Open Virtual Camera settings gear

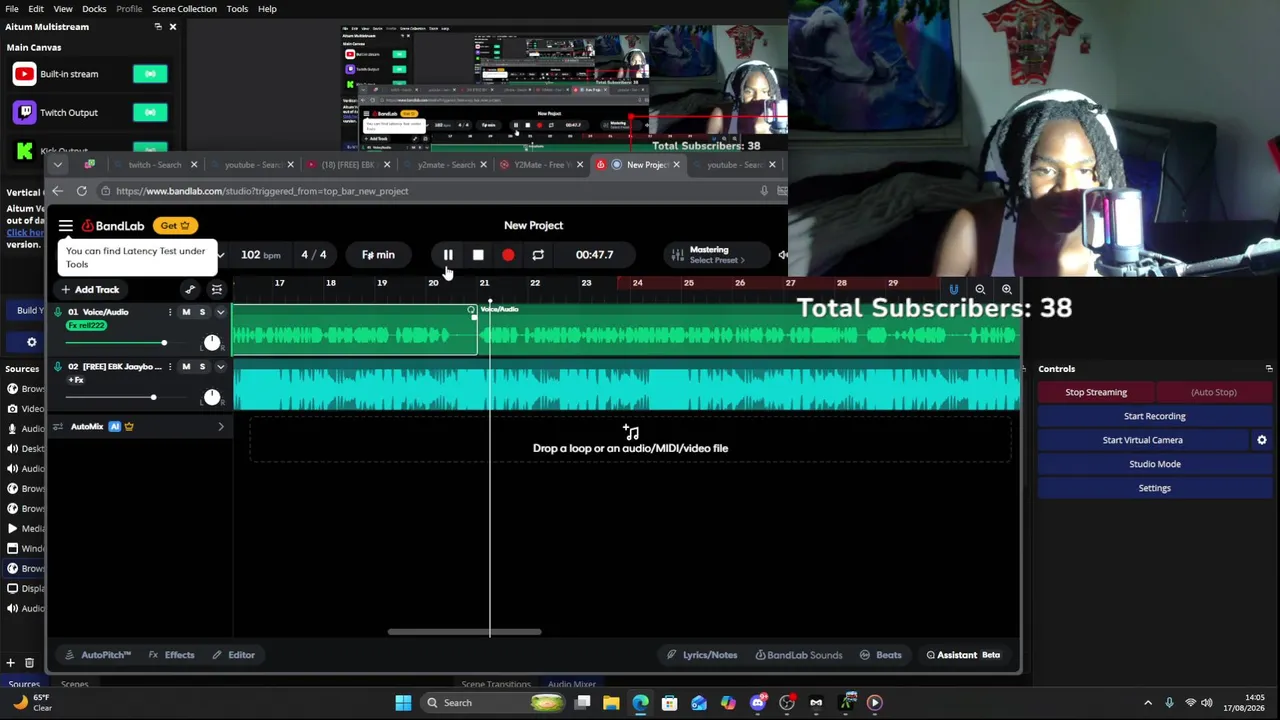(1262, 440)
